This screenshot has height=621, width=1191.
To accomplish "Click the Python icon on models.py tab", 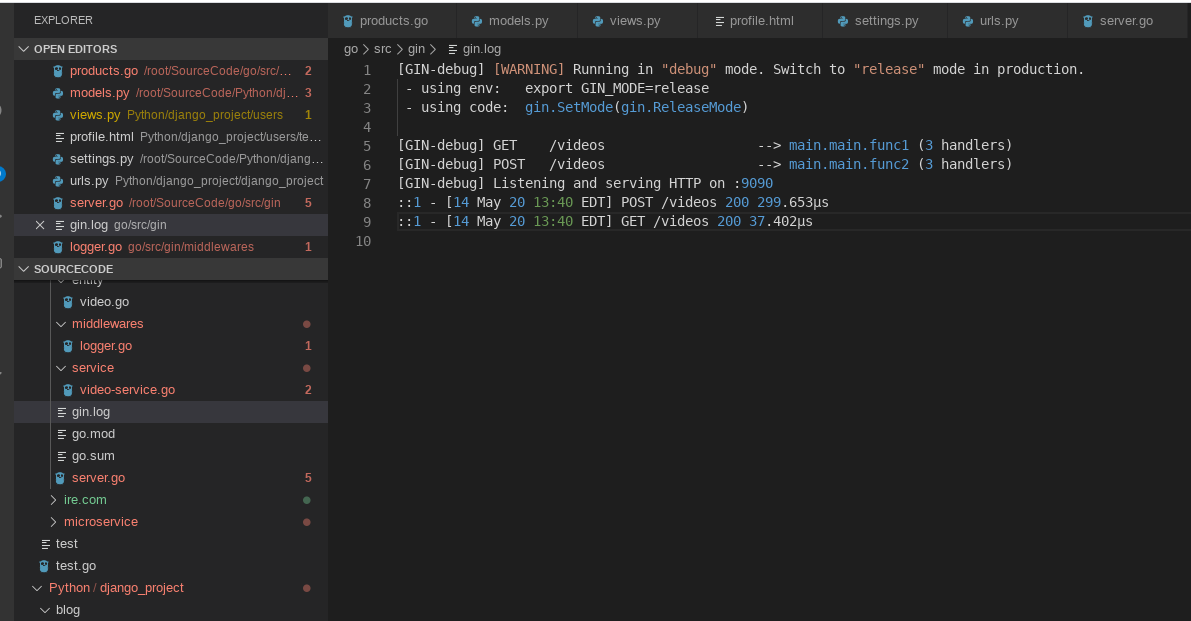I will [477, 21].
